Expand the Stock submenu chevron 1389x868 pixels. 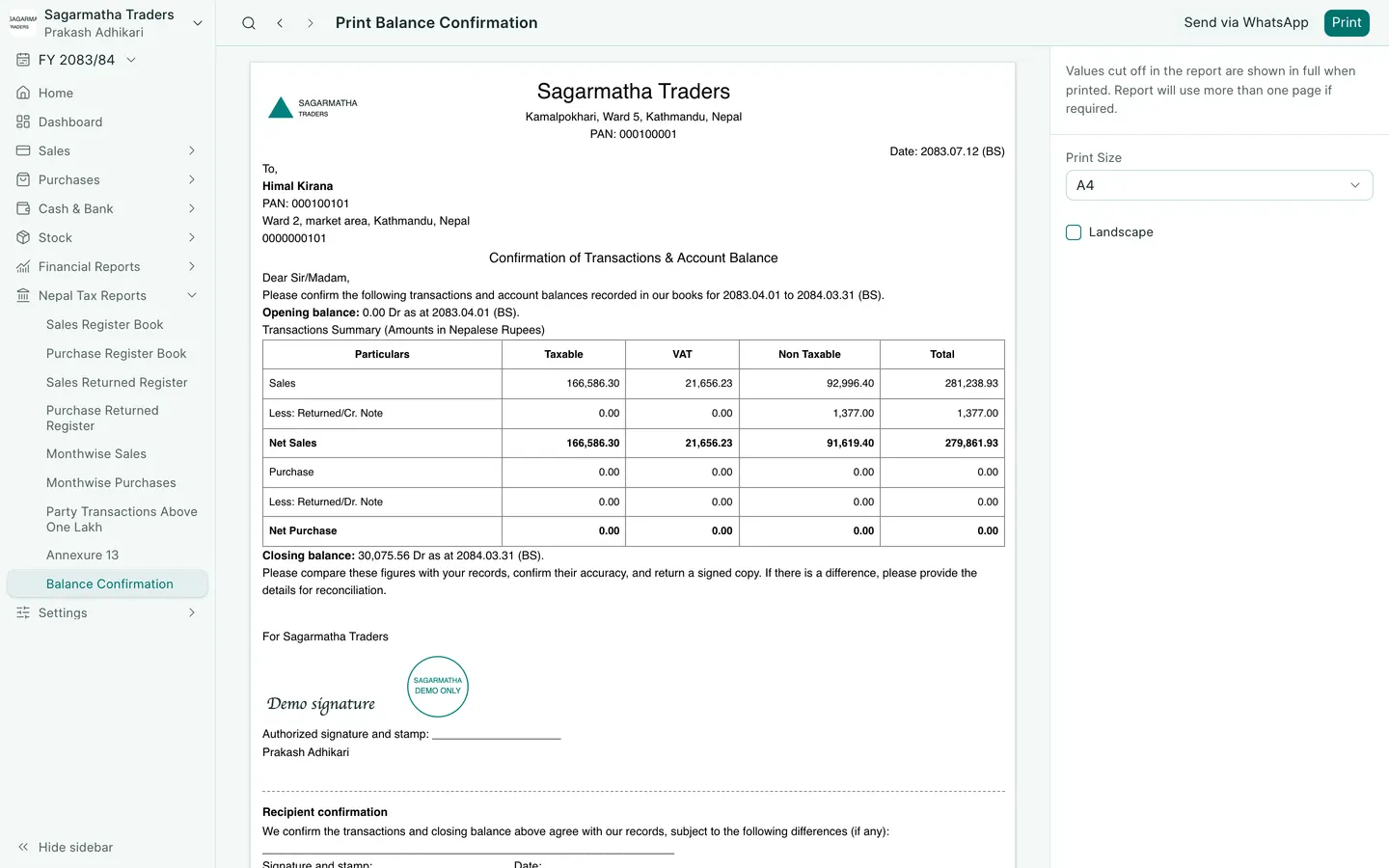point(192,237)
